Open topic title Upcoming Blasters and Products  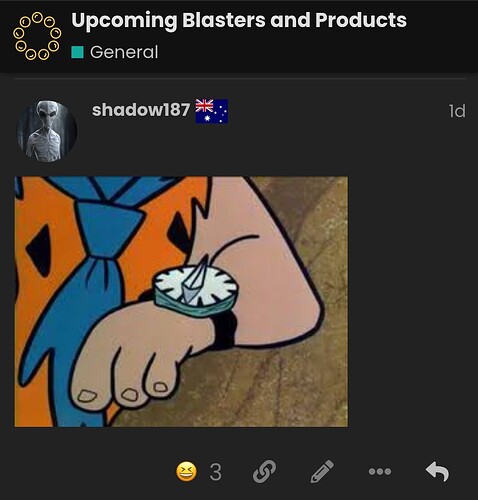tap(239, 20)
